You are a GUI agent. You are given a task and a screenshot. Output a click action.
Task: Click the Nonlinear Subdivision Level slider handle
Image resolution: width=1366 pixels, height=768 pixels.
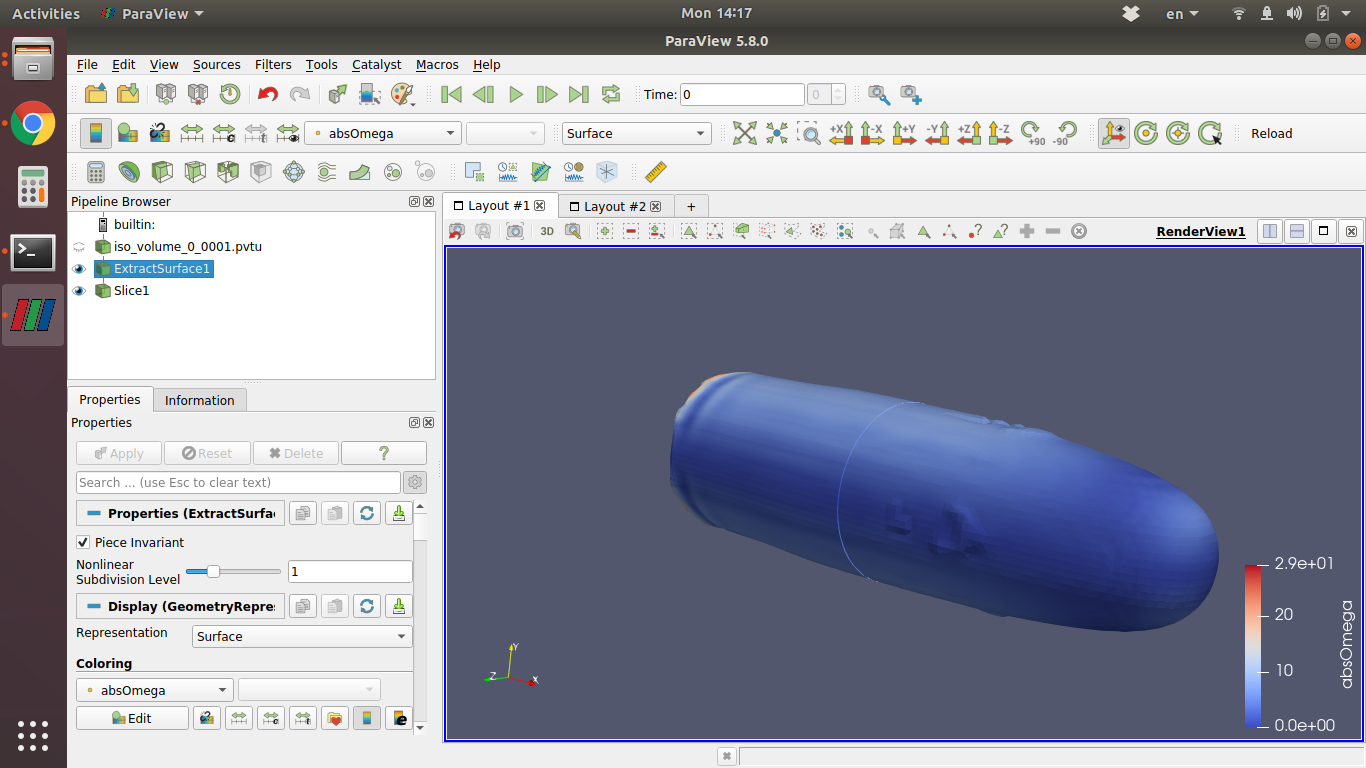click(213, 571)
